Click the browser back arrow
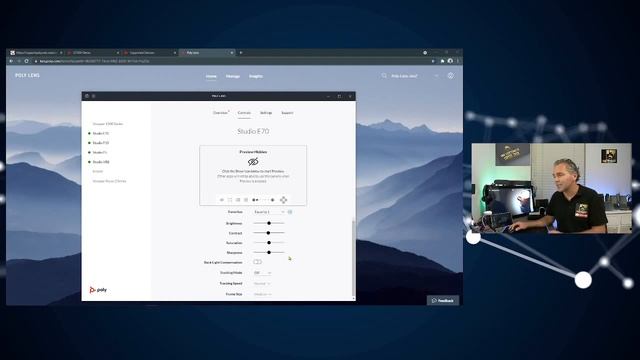Screen dimensions: 640x360 [x=11, y=61]
